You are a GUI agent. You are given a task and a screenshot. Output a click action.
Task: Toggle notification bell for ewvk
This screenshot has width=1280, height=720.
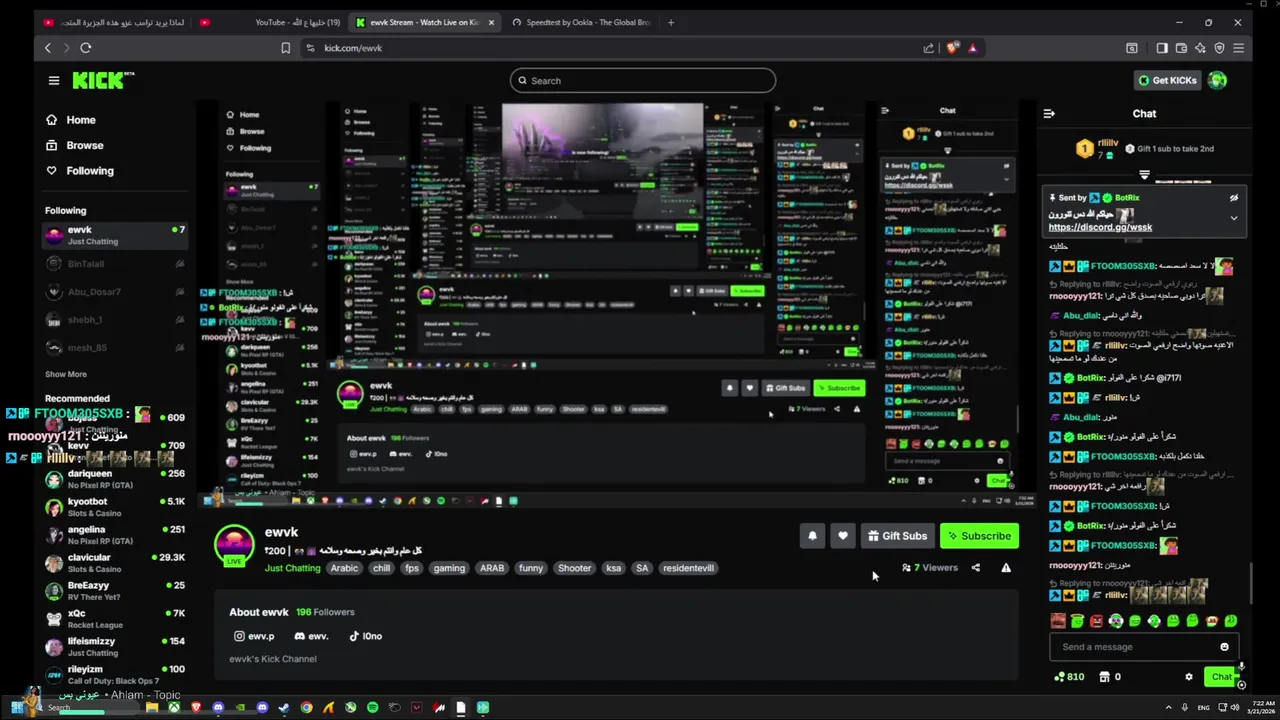pos(812,536)
